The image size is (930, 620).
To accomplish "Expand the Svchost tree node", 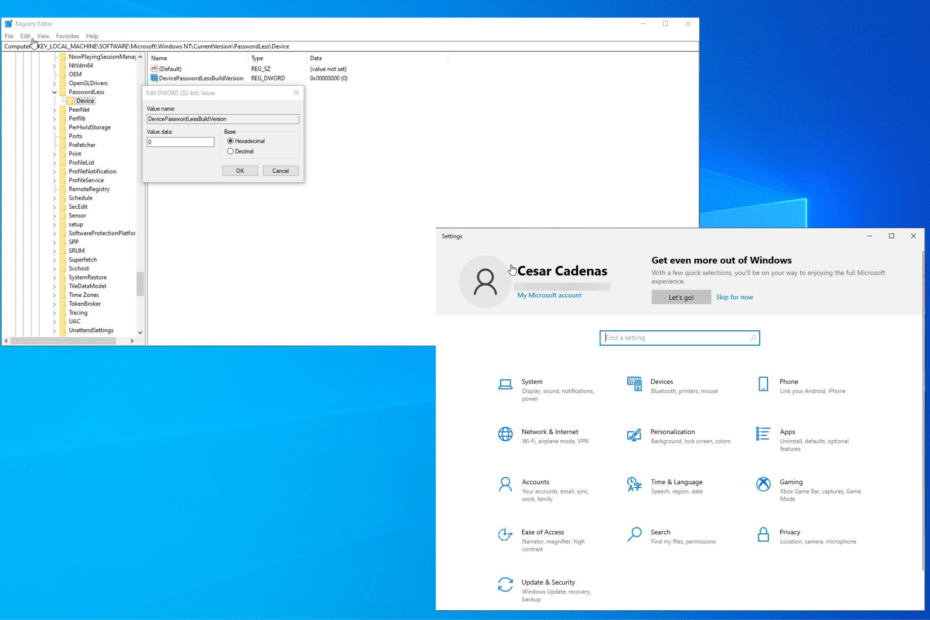I will (x=54, y=269).
